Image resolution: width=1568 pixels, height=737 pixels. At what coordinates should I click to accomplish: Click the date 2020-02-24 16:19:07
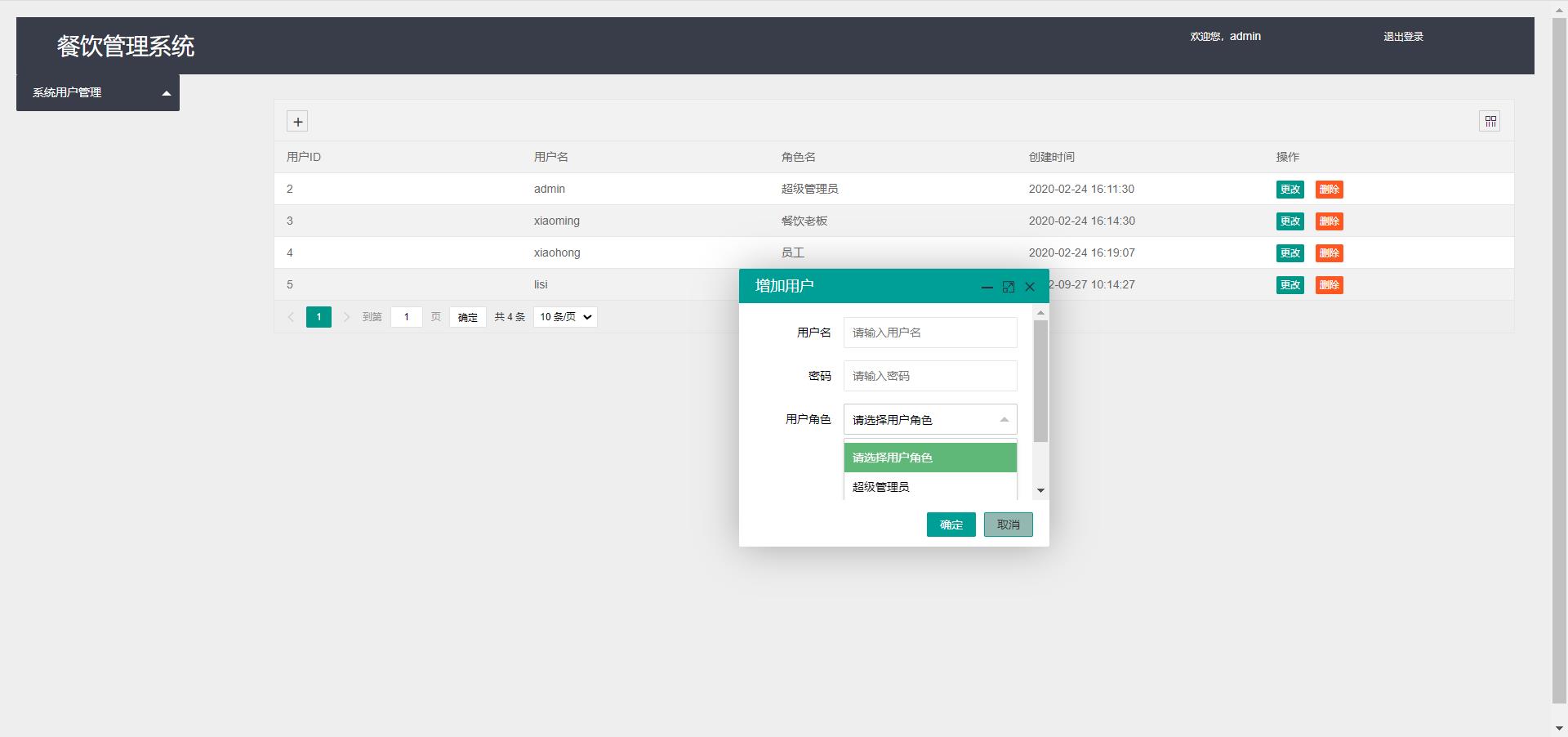1082,252
